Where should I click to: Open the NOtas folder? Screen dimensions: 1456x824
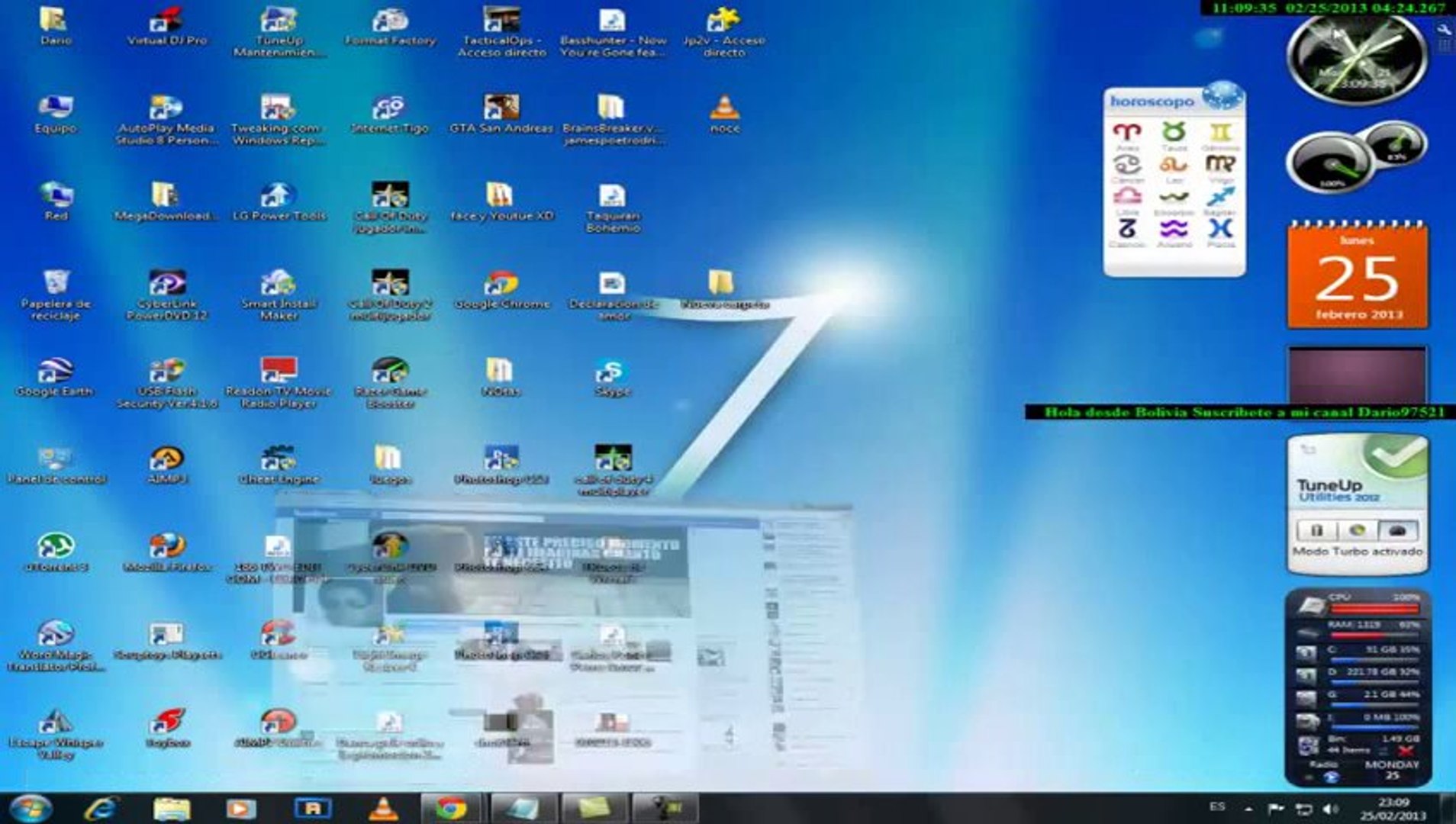[501, 377]
